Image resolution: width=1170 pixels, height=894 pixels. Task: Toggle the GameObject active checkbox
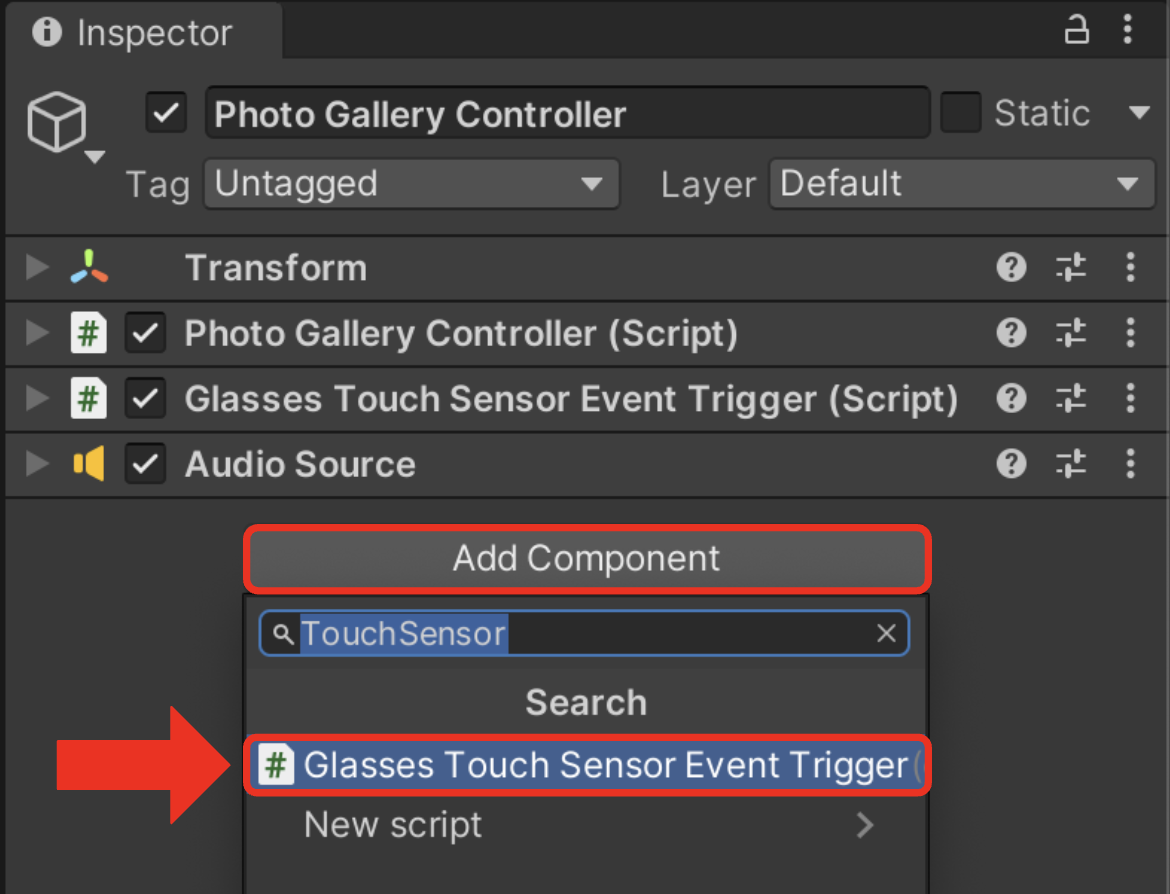pos(166,113)
